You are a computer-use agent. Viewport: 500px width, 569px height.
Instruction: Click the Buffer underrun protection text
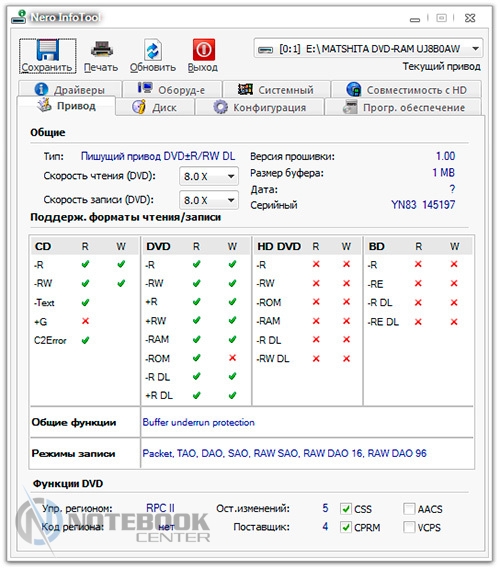pyautogui.click(x=198, y=422)
